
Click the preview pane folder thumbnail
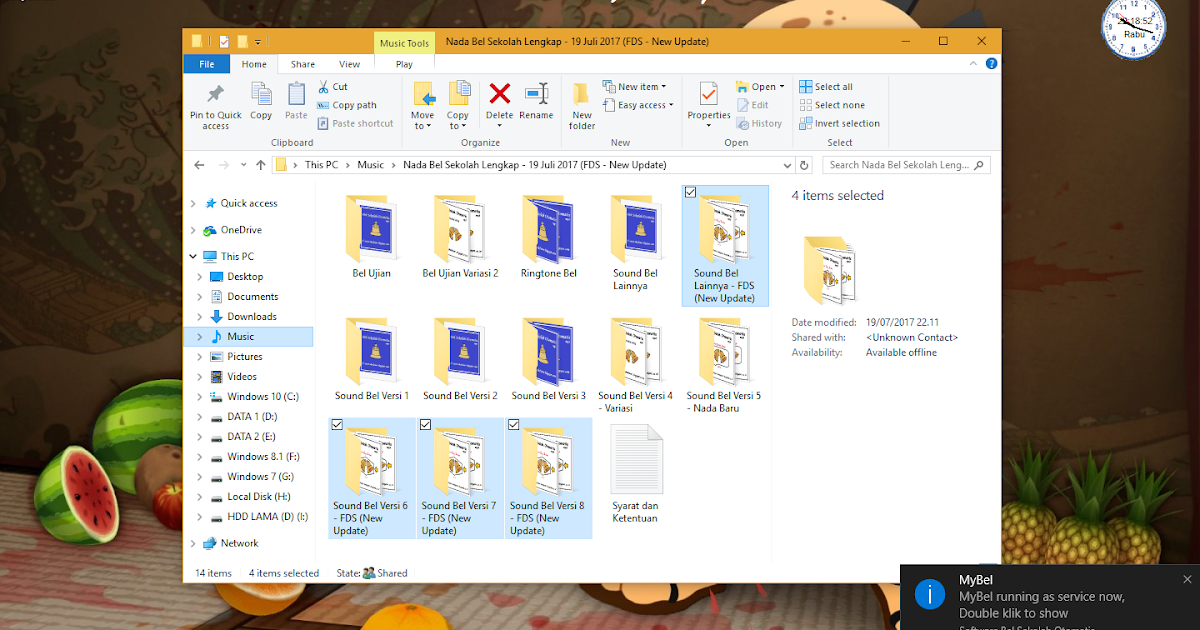pyautogui.click(x=829, y=269)
